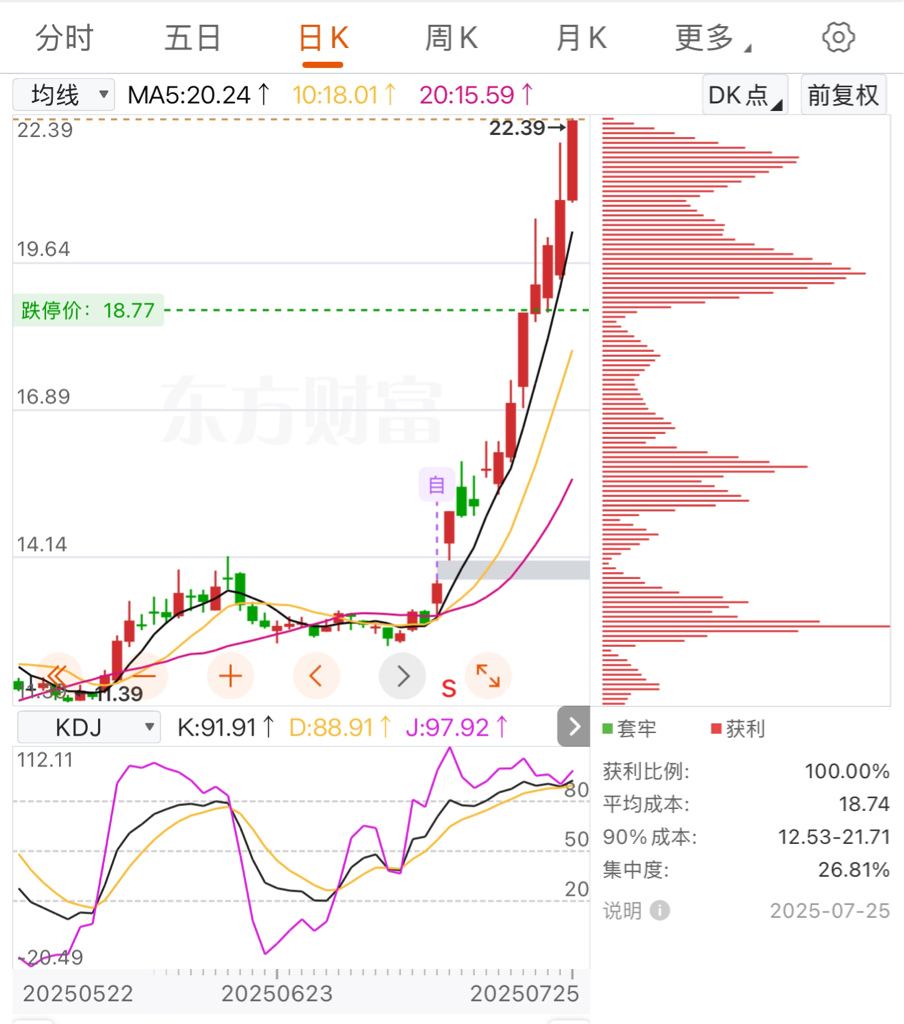
Task: Open the 均线 indicator dropdown
Action: 63,95
